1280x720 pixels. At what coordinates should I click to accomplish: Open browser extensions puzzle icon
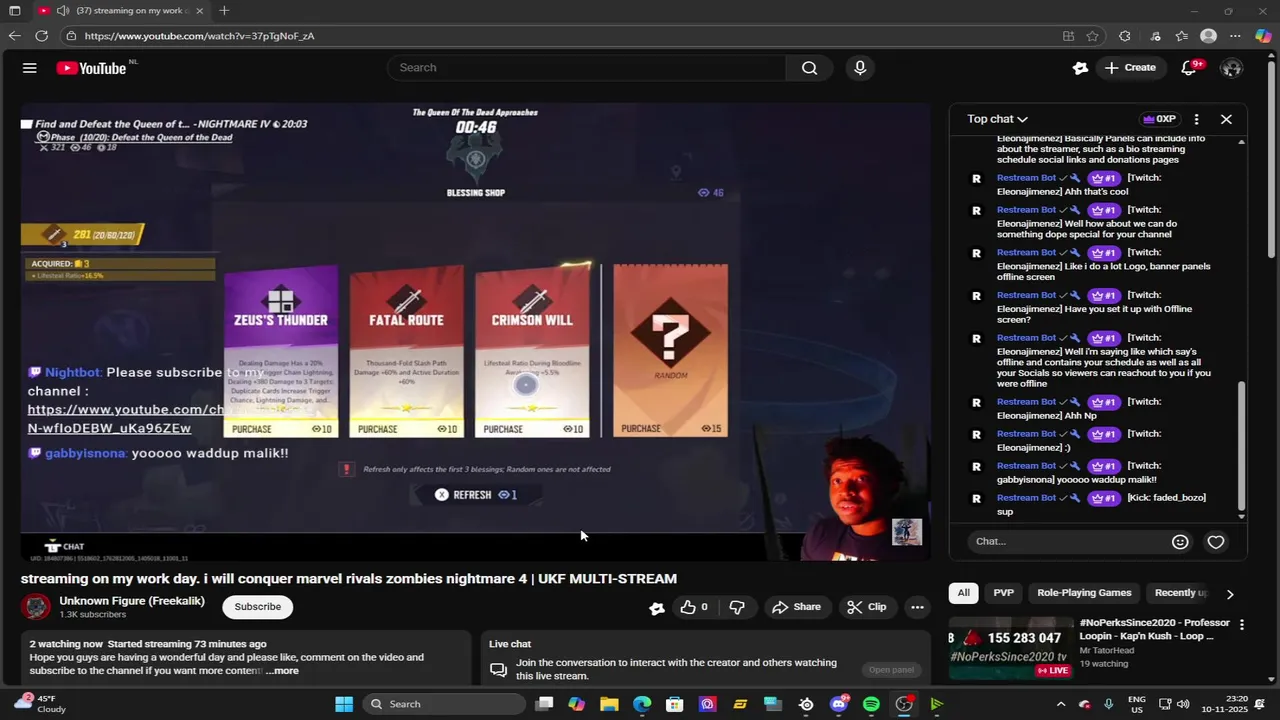click(x=1125, y=36)
